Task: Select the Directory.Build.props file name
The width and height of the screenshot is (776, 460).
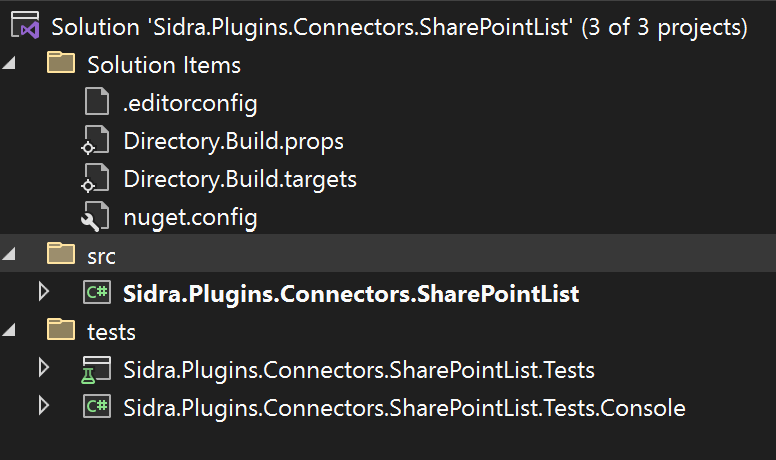Action: [233, 141]
